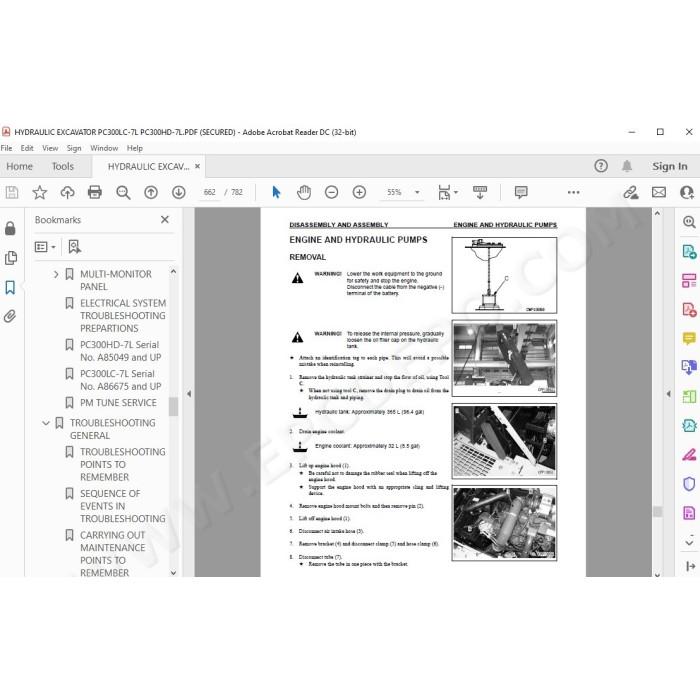Add a comment note icon
700x700 pixels.
[x=521, y=192]
